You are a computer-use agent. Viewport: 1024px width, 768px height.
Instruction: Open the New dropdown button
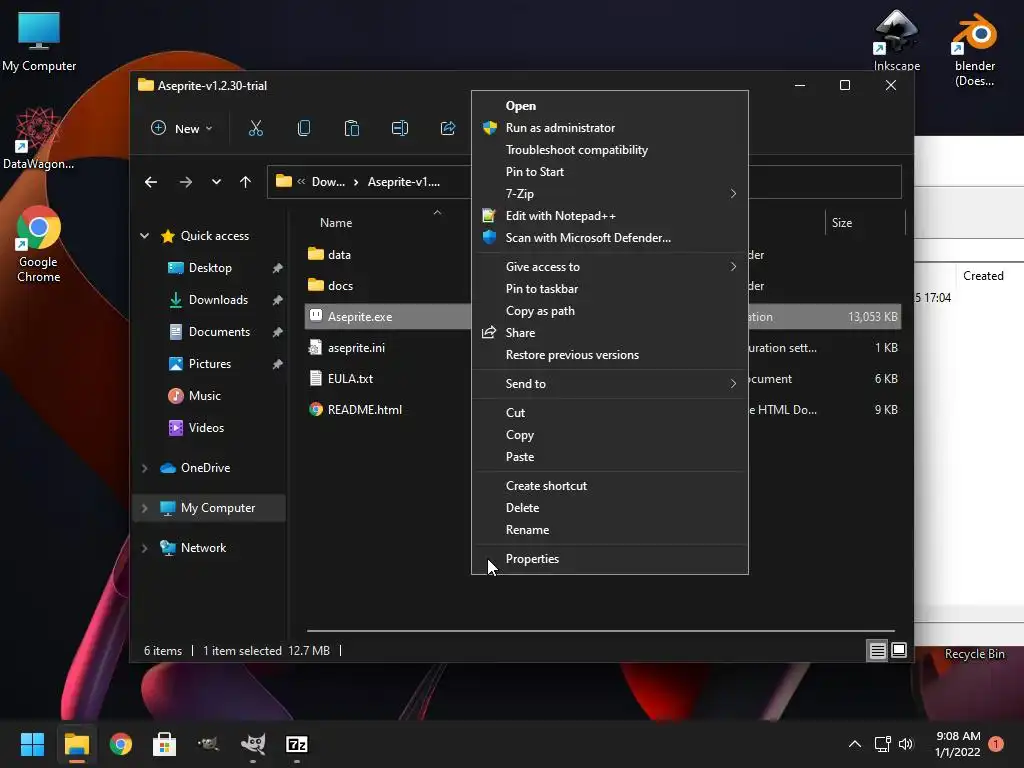click(x=182, y=129)
